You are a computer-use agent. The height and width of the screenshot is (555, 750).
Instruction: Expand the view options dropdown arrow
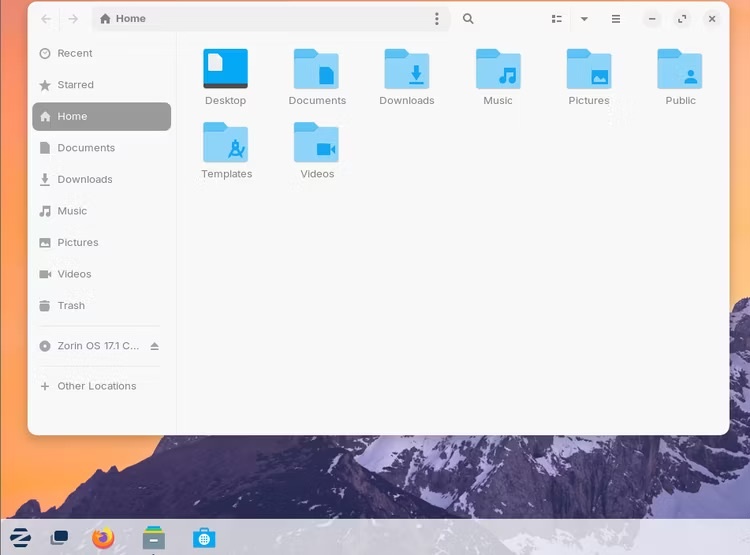(x=584, y=19)
